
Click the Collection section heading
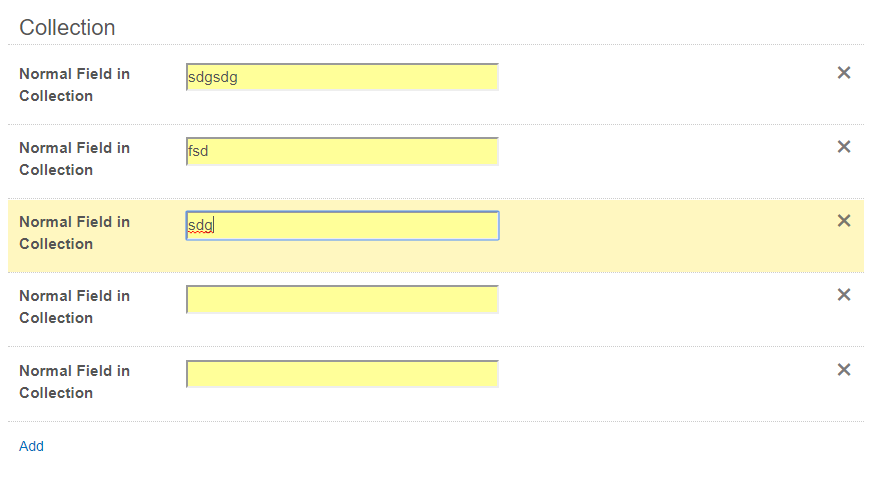67,27
